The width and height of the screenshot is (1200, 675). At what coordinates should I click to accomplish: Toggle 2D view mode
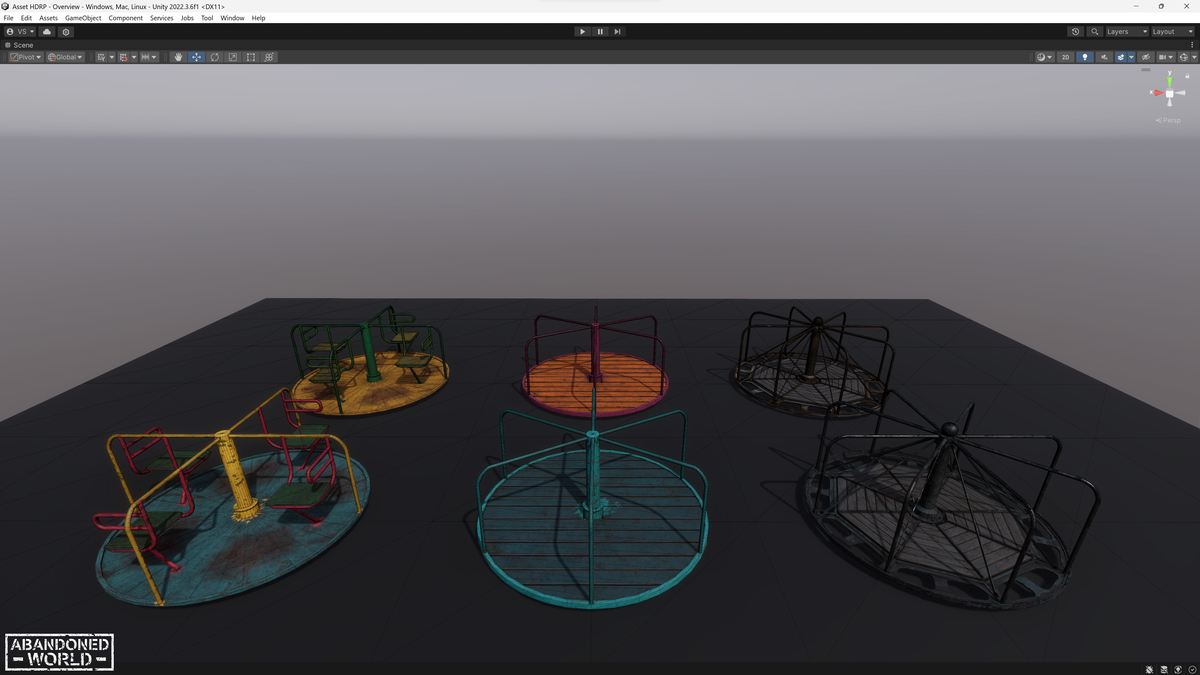(1066, 57)
